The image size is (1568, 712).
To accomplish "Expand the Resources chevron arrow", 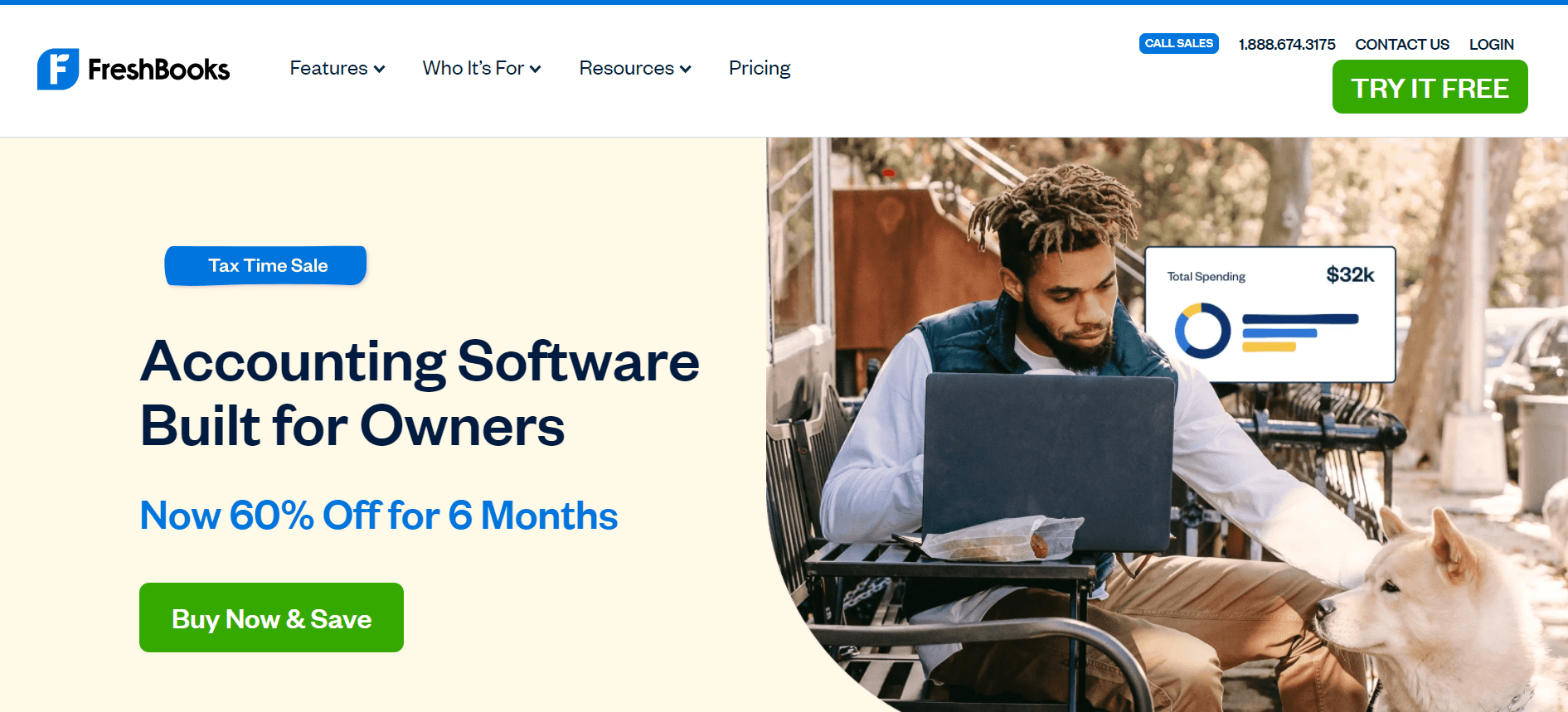I will pyautogui.click(x=686, y=69).
